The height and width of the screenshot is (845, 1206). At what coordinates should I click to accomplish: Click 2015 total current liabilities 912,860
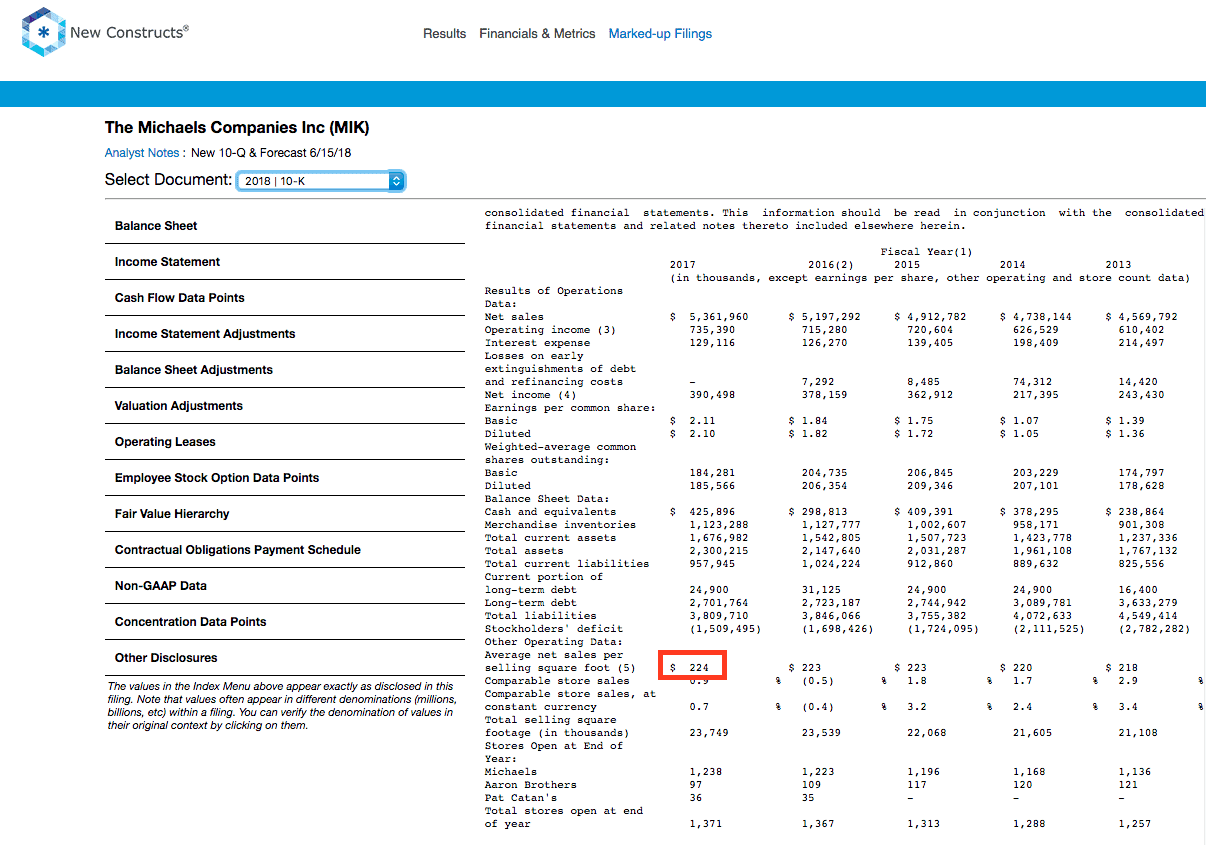coord(930,564)
